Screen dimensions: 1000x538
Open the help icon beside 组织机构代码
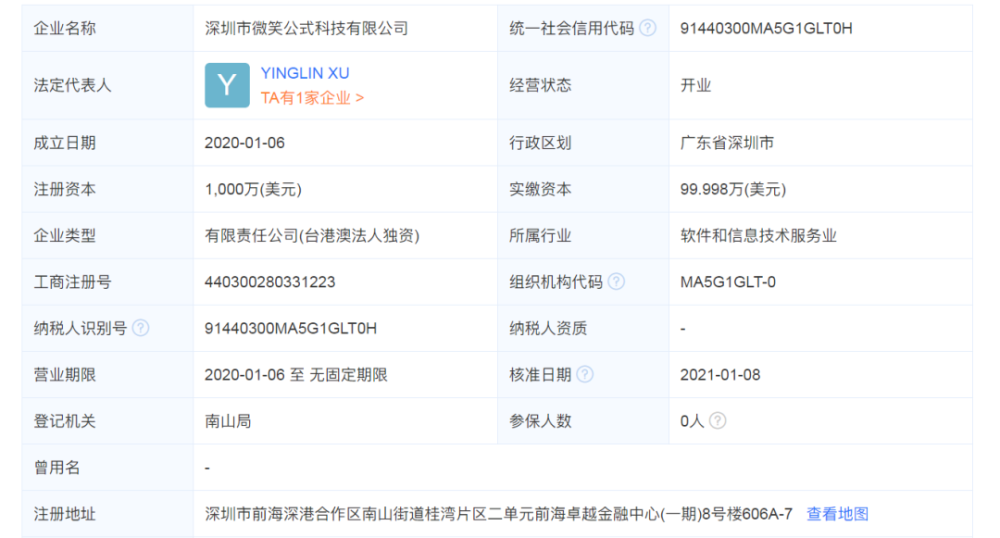[616, 282]
